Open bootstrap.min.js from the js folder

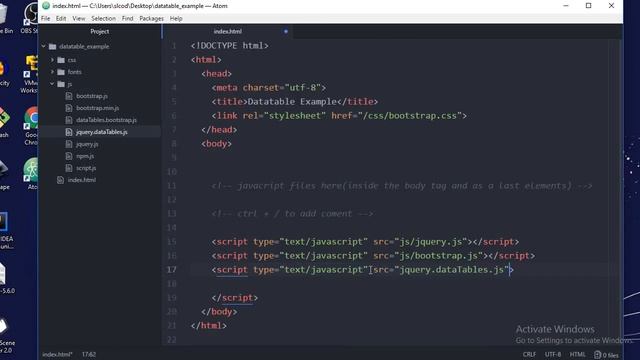coord(98,108)
